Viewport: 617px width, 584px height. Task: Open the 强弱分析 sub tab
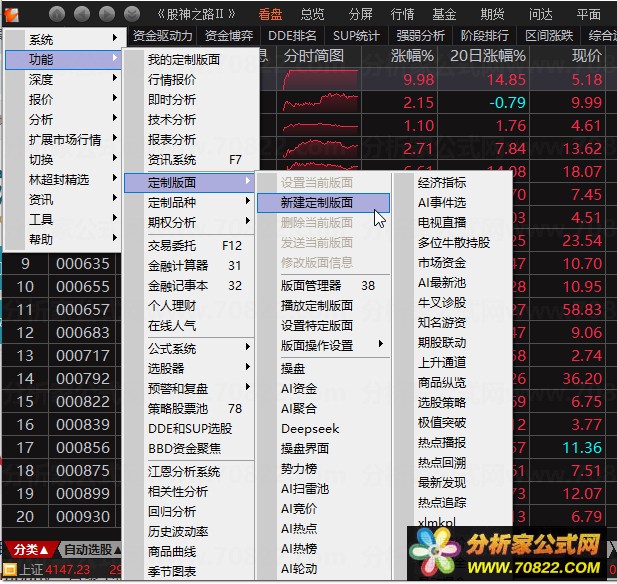pyautogui.click(x=421, y=36)
